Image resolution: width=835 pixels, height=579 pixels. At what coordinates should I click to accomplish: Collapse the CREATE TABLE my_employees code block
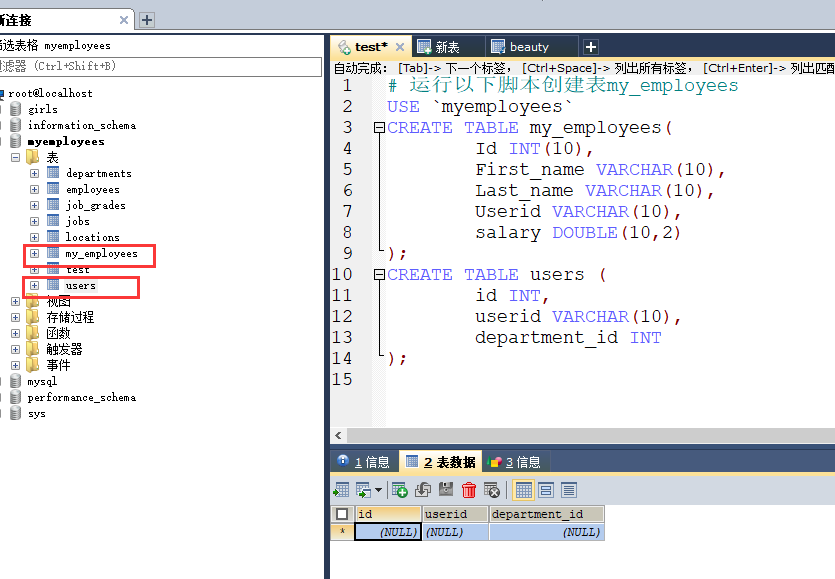click(379, 127)
